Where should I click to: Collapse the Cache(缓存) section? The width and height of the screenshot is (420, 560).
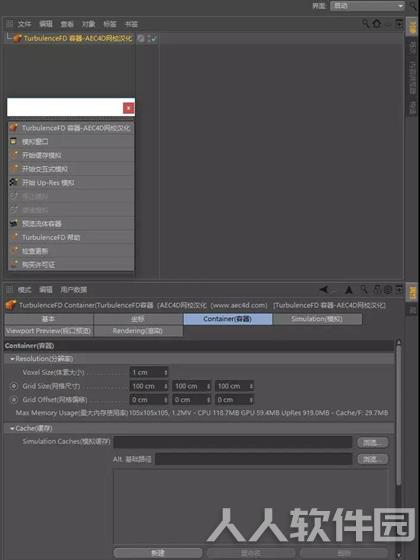pyautogui.click(x=12, y=428)
